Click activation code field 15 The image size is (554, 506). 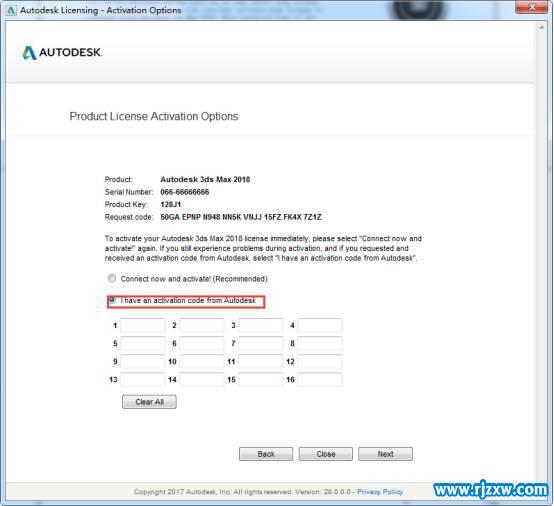pos(261,380)
